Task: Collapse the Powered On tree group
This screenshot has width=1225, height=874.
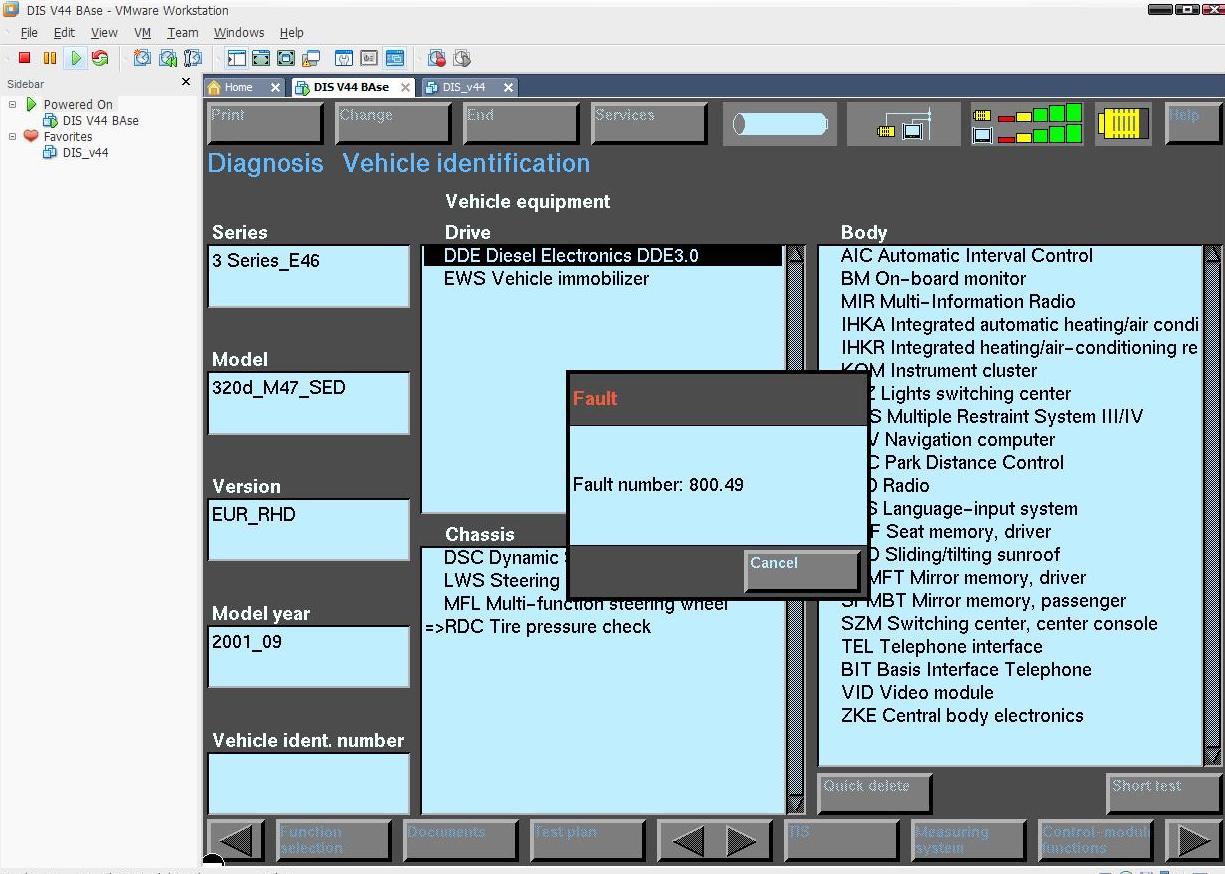Action: point(12,104)
